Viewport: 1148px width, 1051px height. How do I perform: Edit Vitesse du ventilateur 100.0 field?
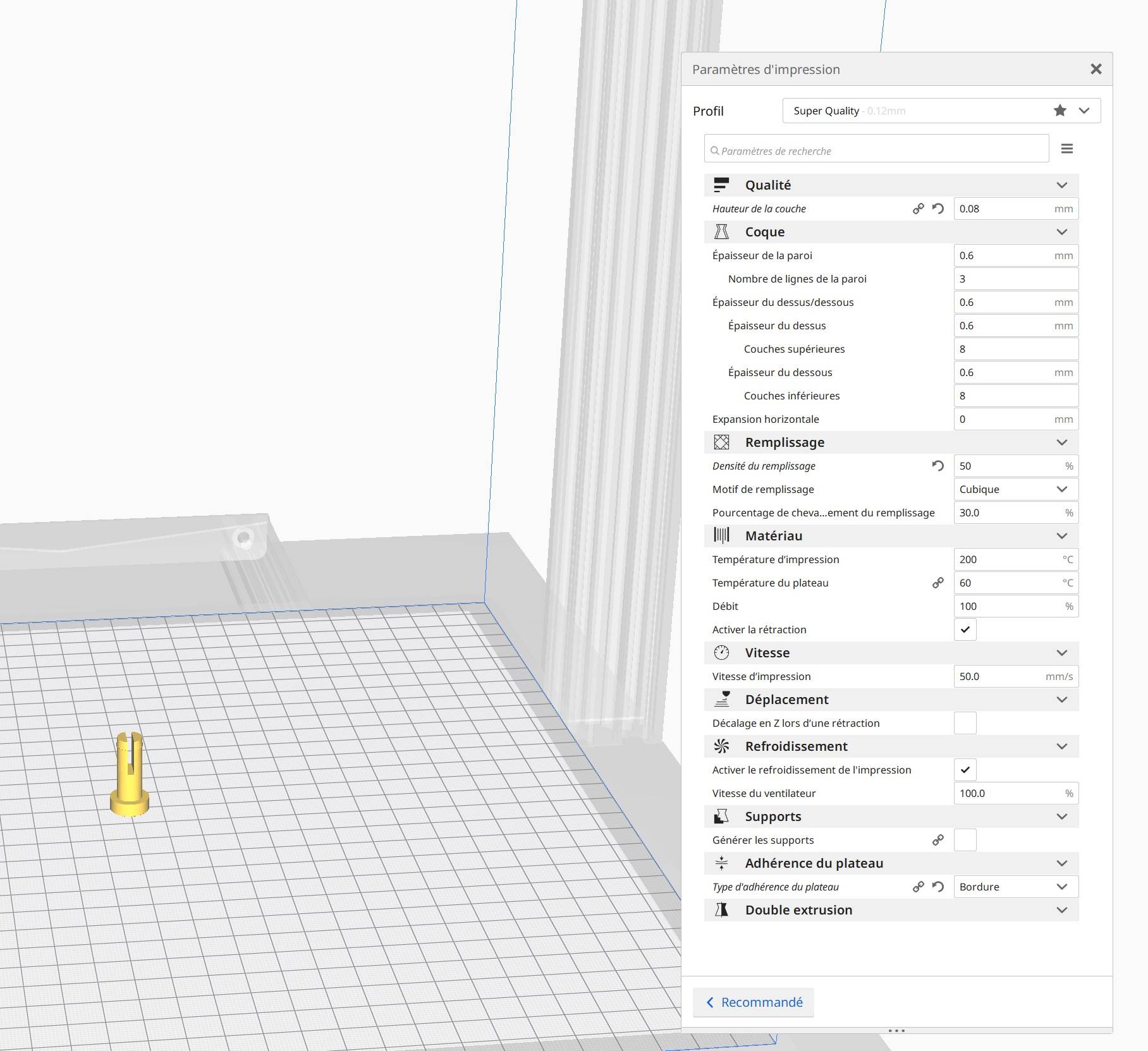[1016, 793]
